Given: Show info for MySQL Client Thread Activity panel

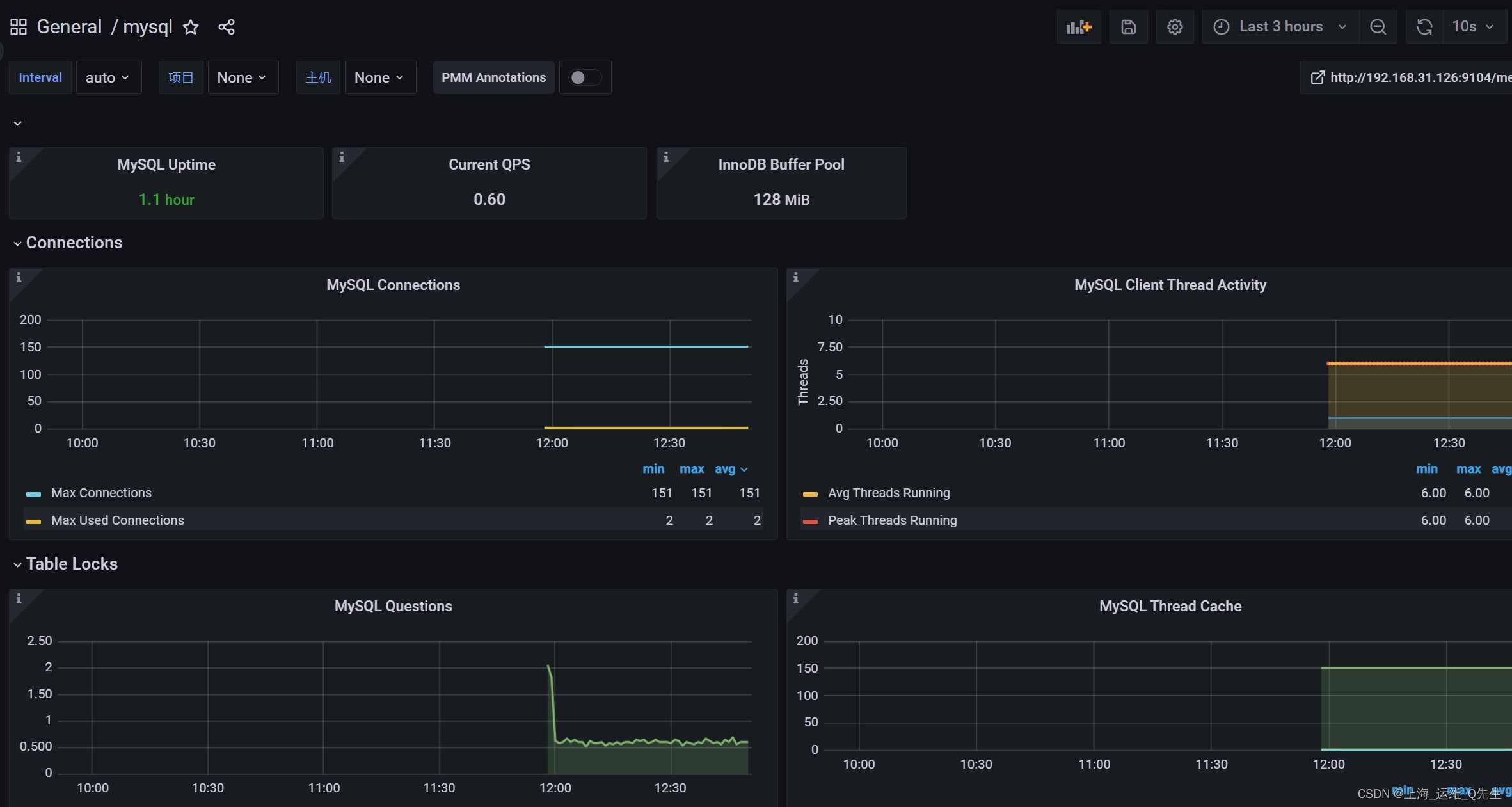Looking at the screenshot, I should (796, 277).
